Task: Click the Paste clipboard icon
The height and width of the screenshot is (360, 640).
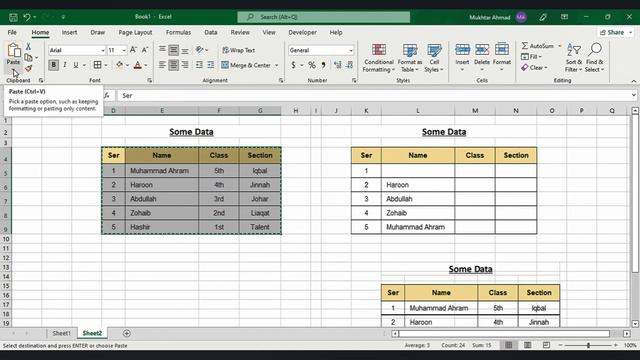Action: click(x=13, y=50)
